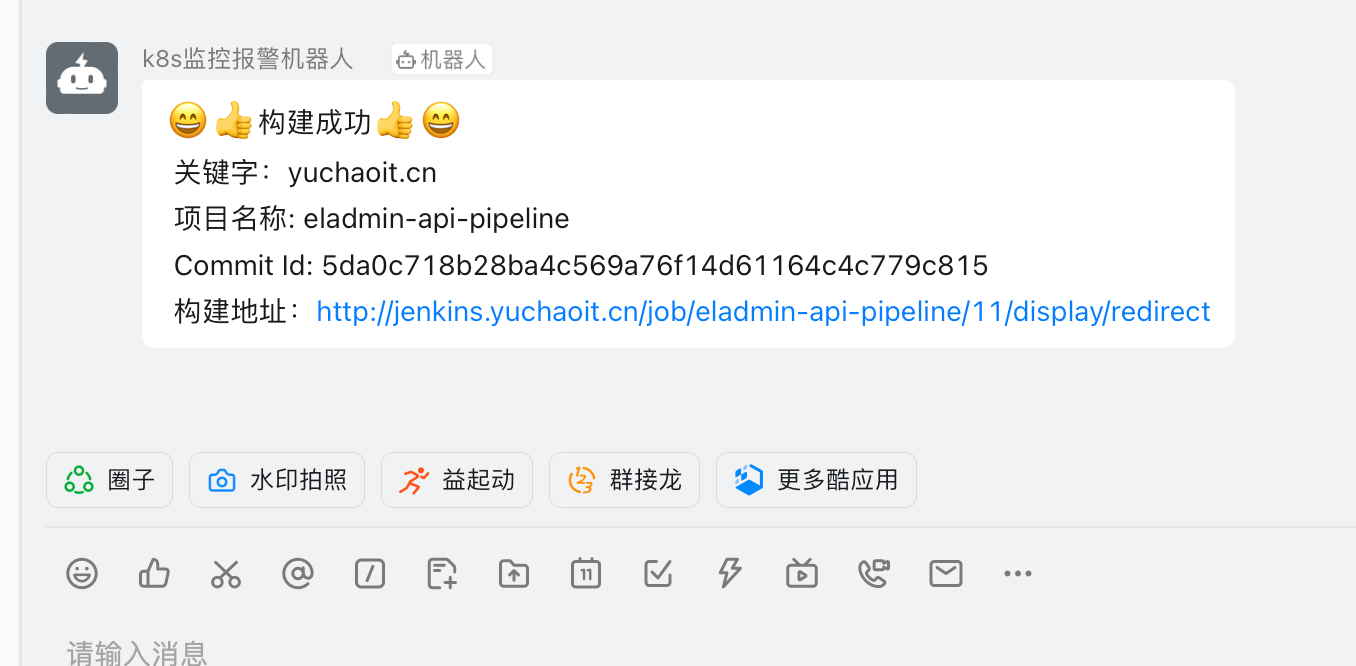
Task: Start a live broadcast with TV icon
Action: tap(802, 574)
